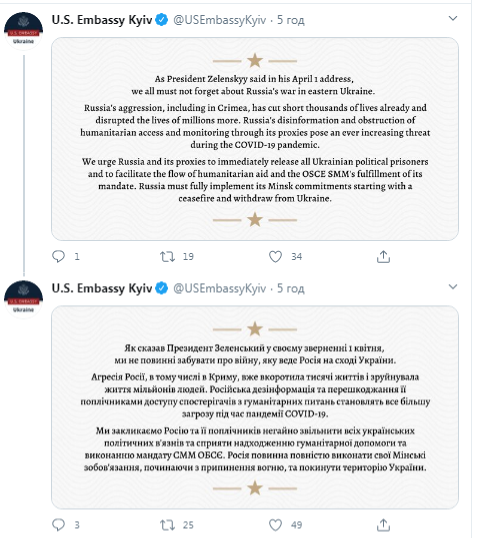480x538 pixels.
Task: Open the second tweet's '5 год' timestamp
Action: tap(291, 289)
